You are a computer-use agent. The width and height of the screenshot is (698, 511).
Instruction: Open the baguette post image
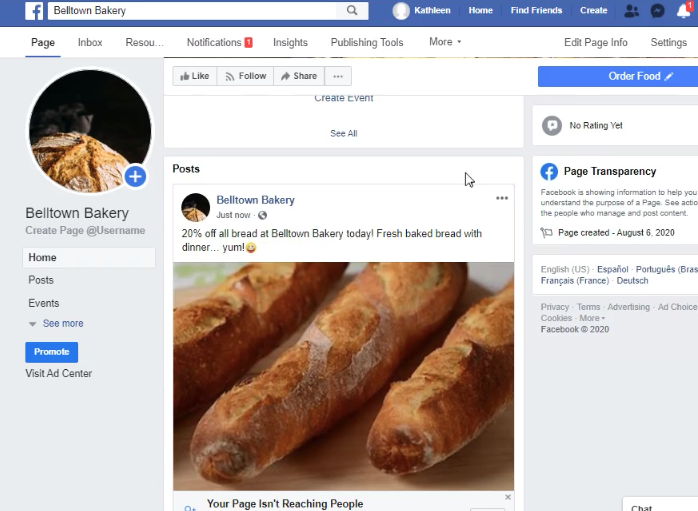pyautogui.click(x=343, y=376)
